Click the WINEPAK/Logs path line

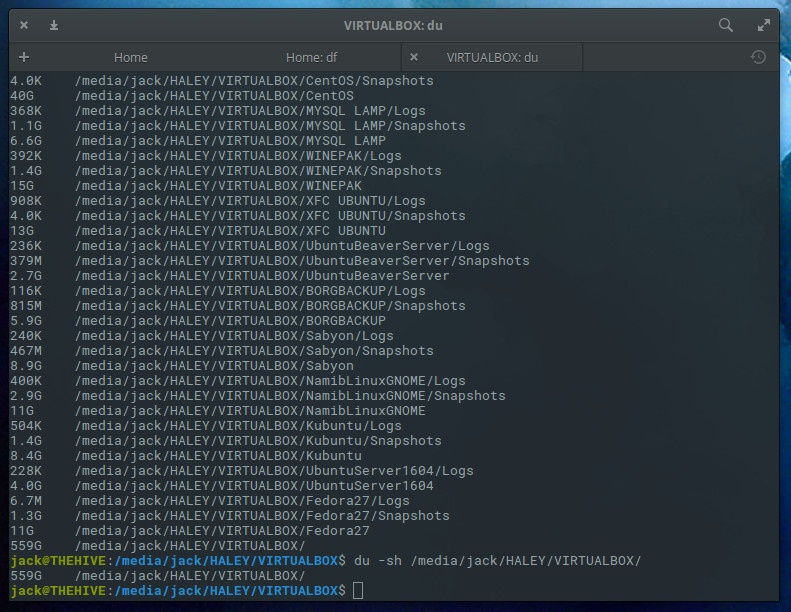pos(238,156)
